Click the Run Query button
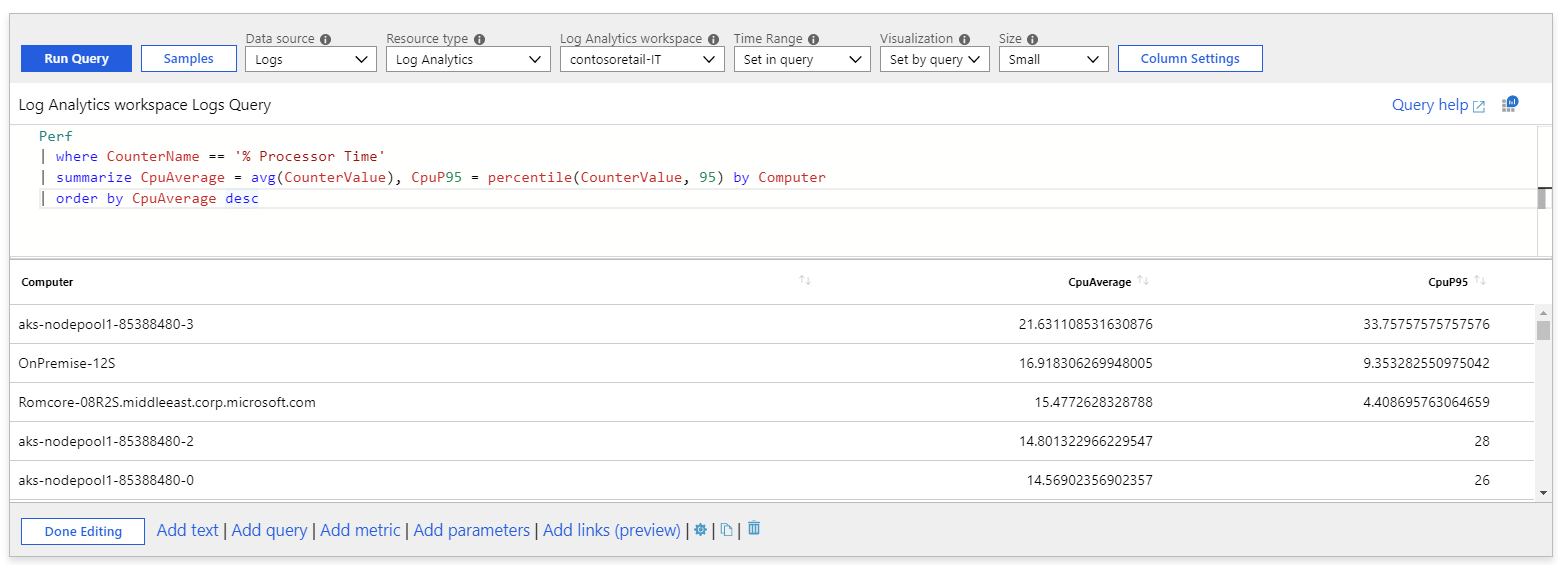Viewport: 1559px width, 565px height. [76, 59]
